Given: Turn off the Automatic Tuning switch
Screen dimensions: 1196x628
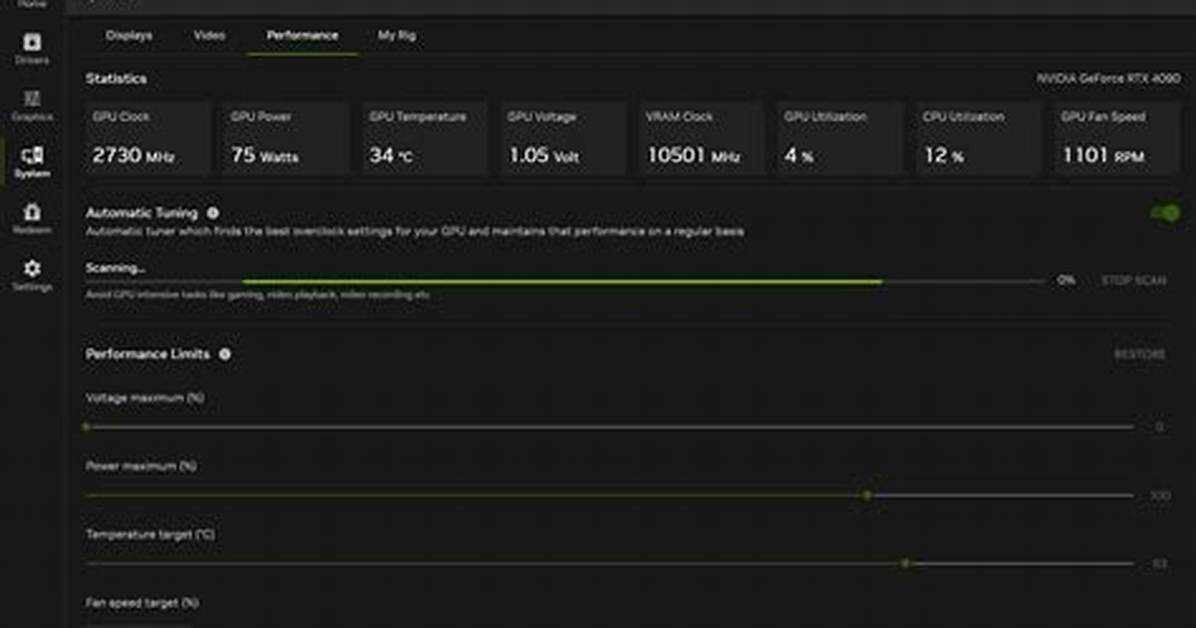Looking at the screenshot, I should 1165,213.
